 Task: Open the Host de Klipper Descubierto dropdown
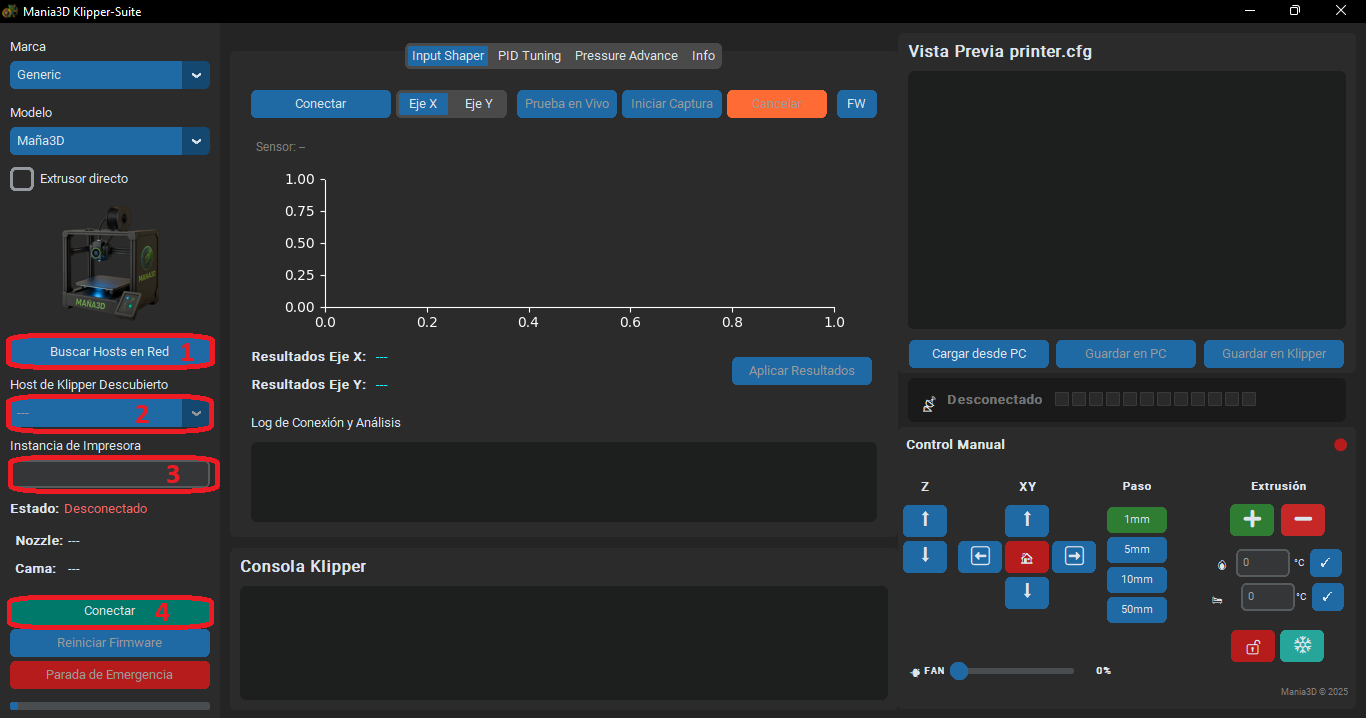(x=110, y=413)
